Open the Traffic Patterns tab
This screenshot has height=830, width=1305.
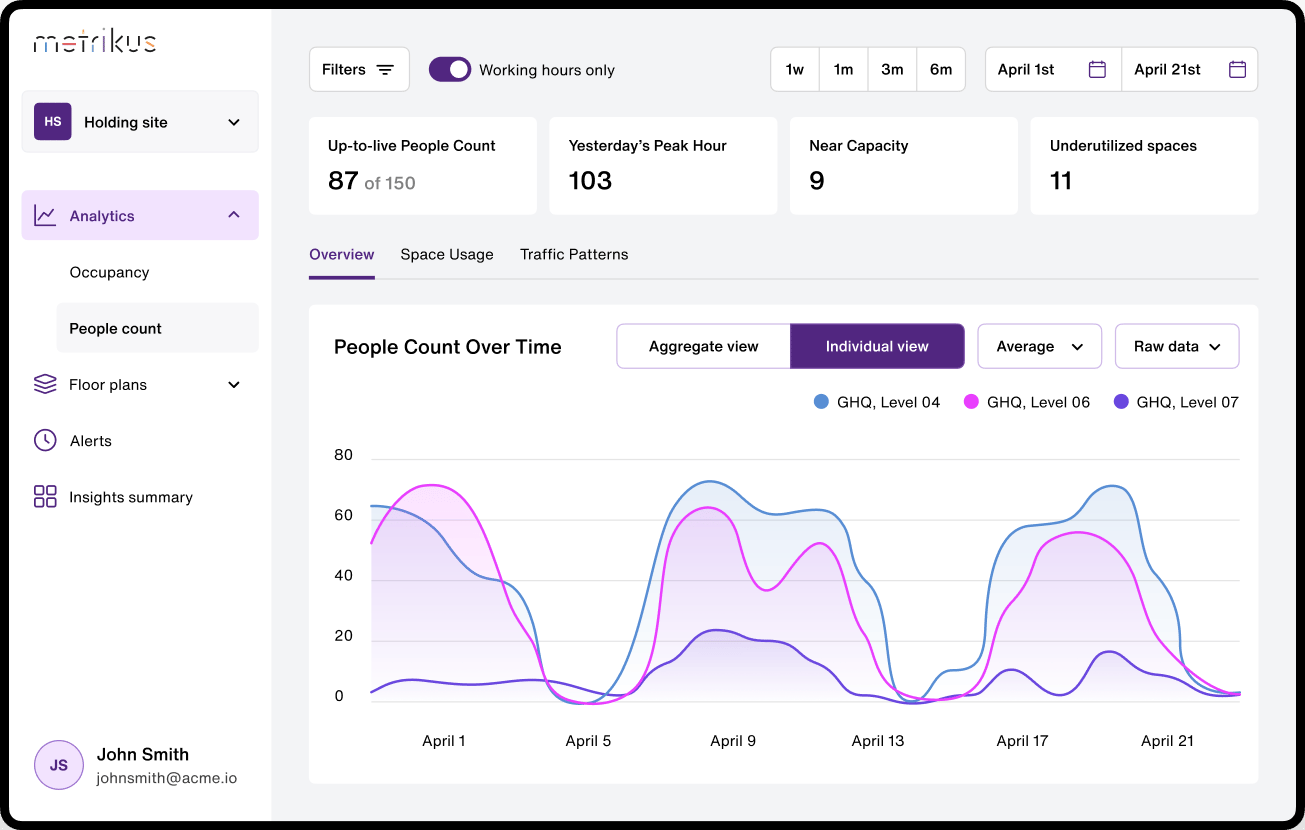pyautogui.click(x=574, y=254)
